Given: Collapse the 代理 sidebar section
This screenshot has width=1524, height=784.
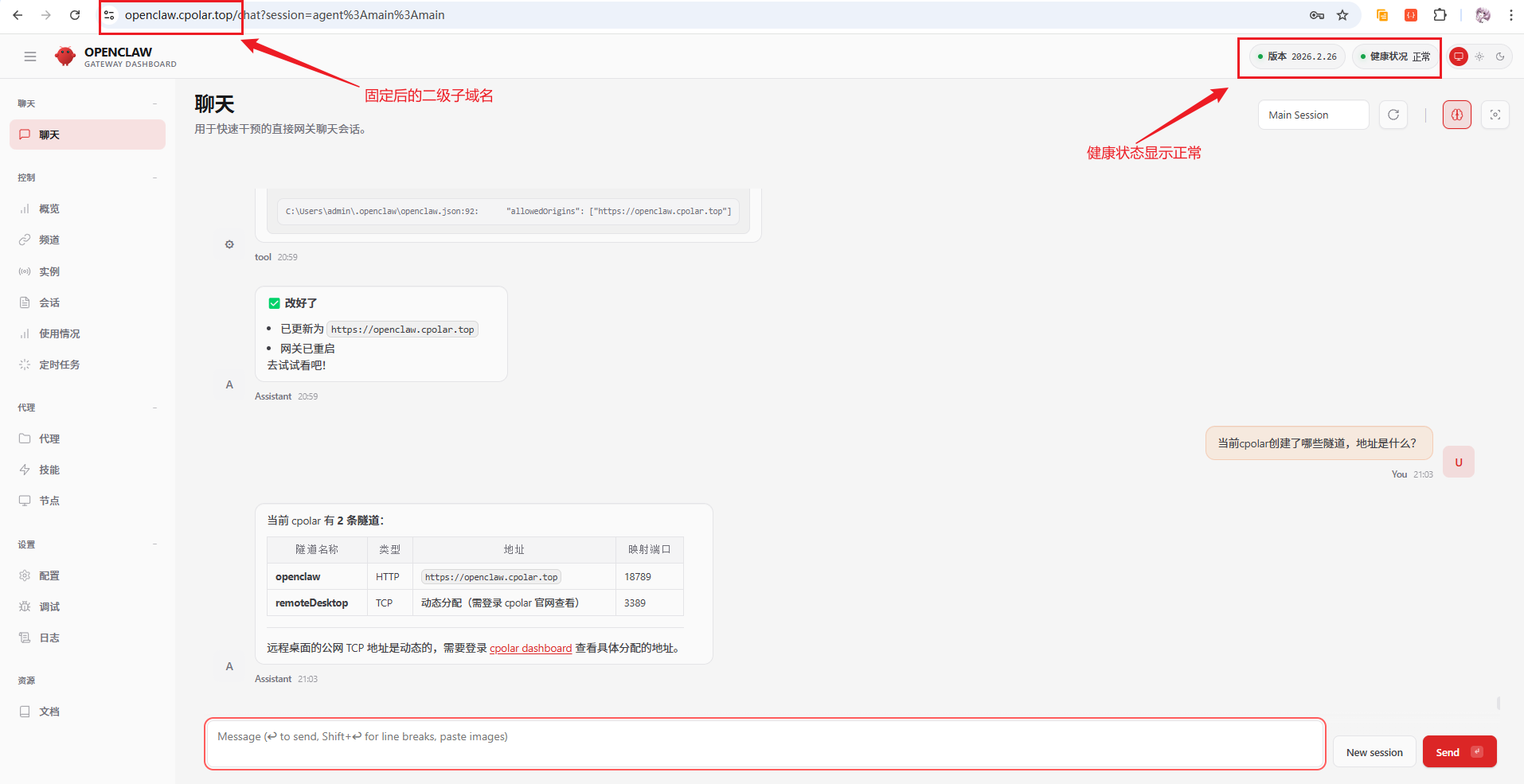Looking at the screenshot, I should click(155, 407).
